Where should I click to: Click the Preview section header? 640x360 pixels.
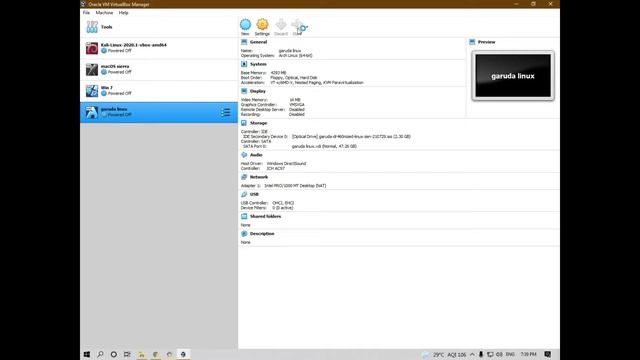tap(487, 42)
